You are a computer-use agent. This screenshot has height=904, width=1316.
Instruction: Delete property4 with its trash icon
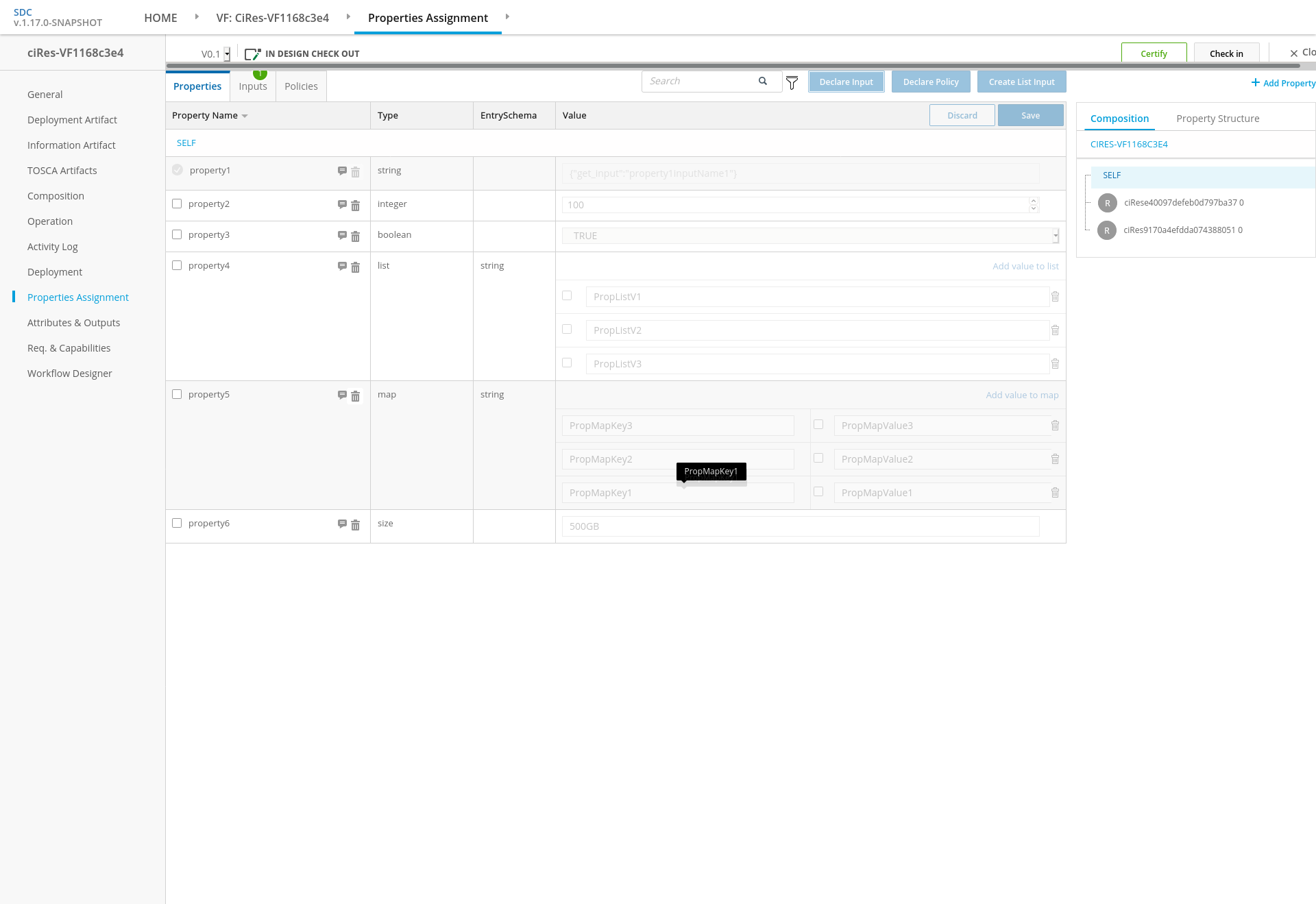(355, 267)
